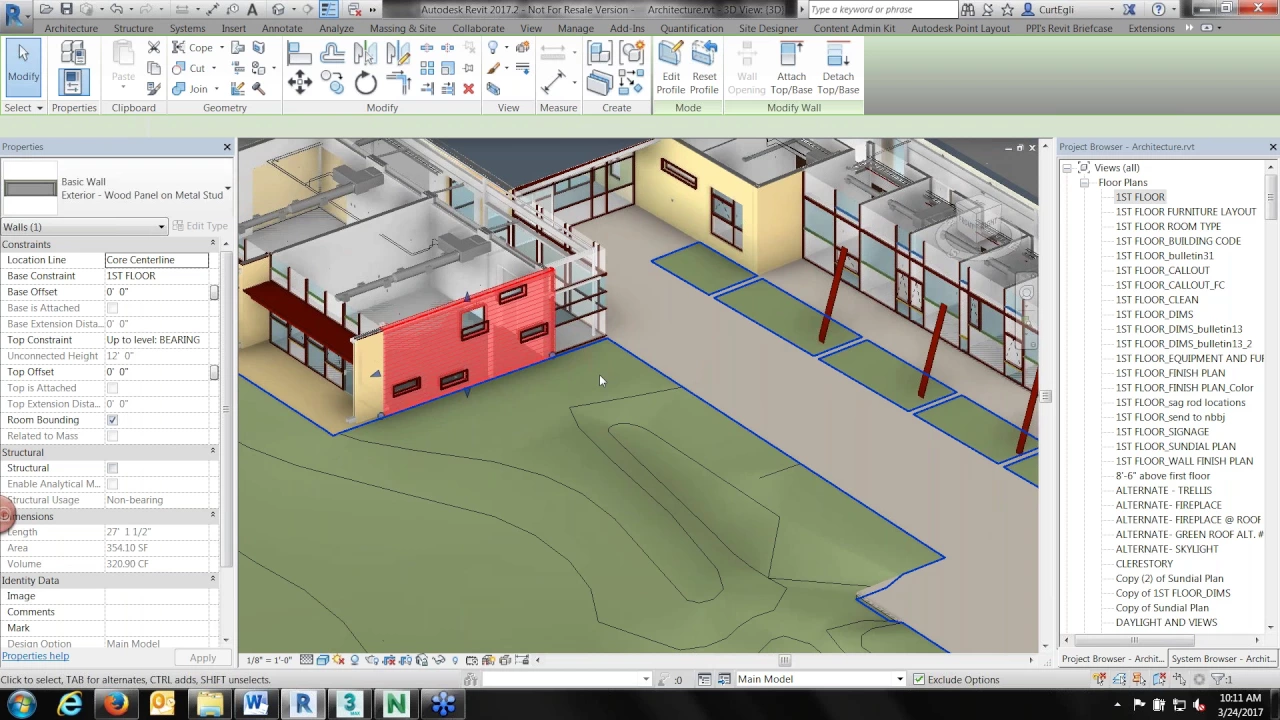This screenshot has width=1280, height=720.
Task: Toggle the Room Bounding checkbox
Action: pos(112,420)
